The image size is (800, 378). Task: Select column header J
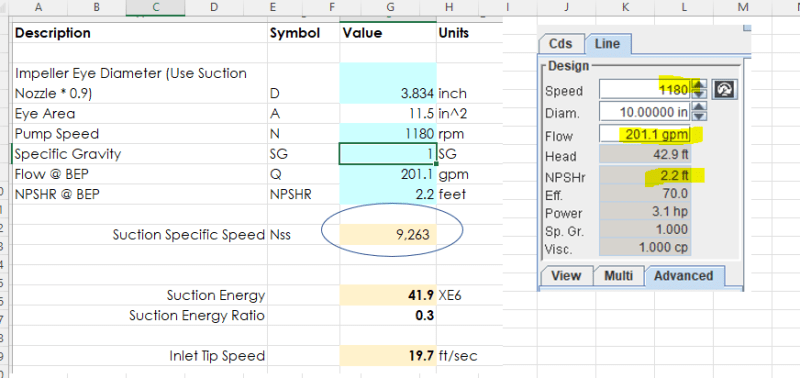(x=566, y=7)
